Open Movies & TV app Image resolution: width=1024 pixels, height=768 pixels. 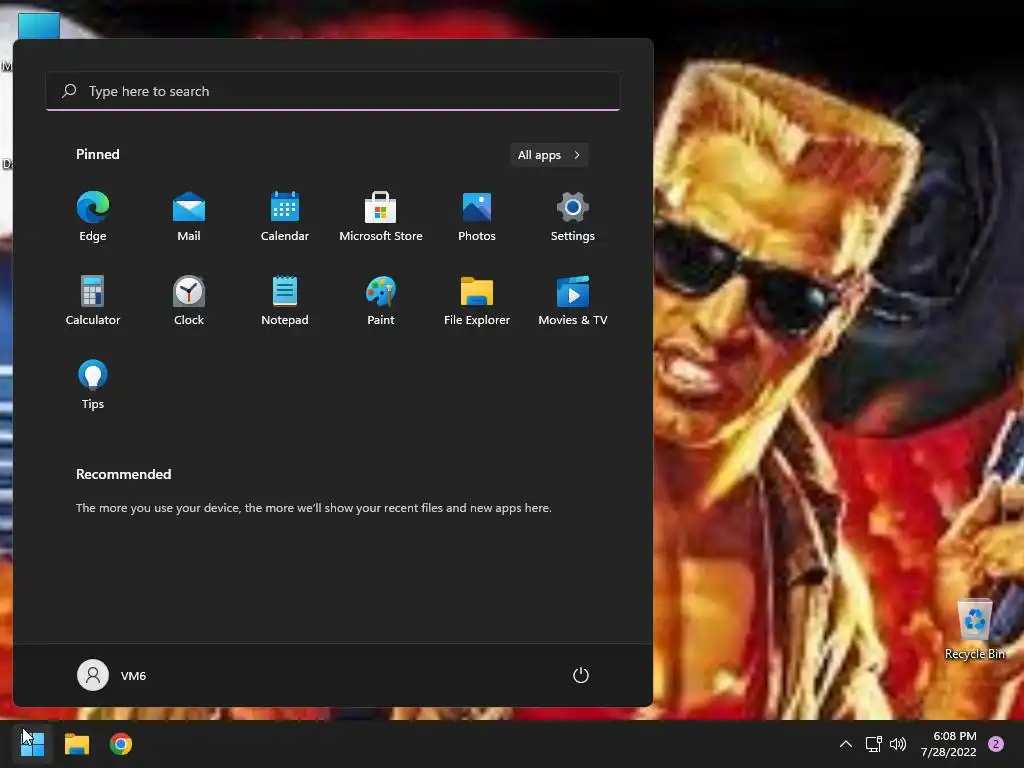(573, 300)
